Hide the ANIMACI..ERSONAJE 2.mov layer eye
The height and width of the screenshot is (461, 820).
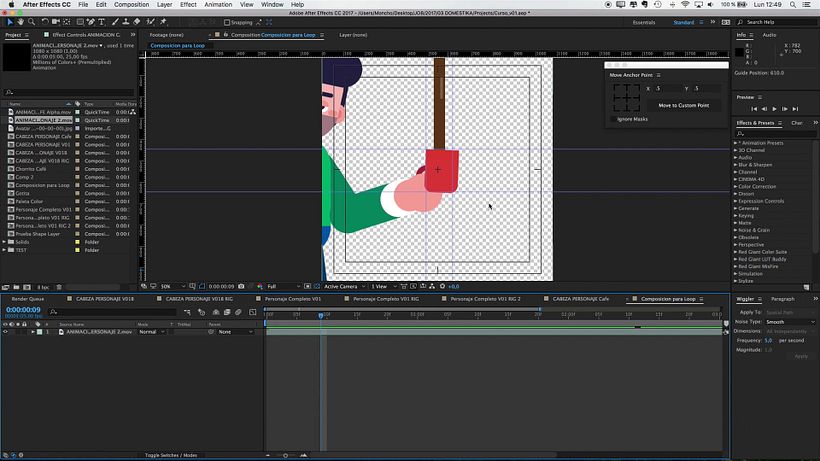5,332
